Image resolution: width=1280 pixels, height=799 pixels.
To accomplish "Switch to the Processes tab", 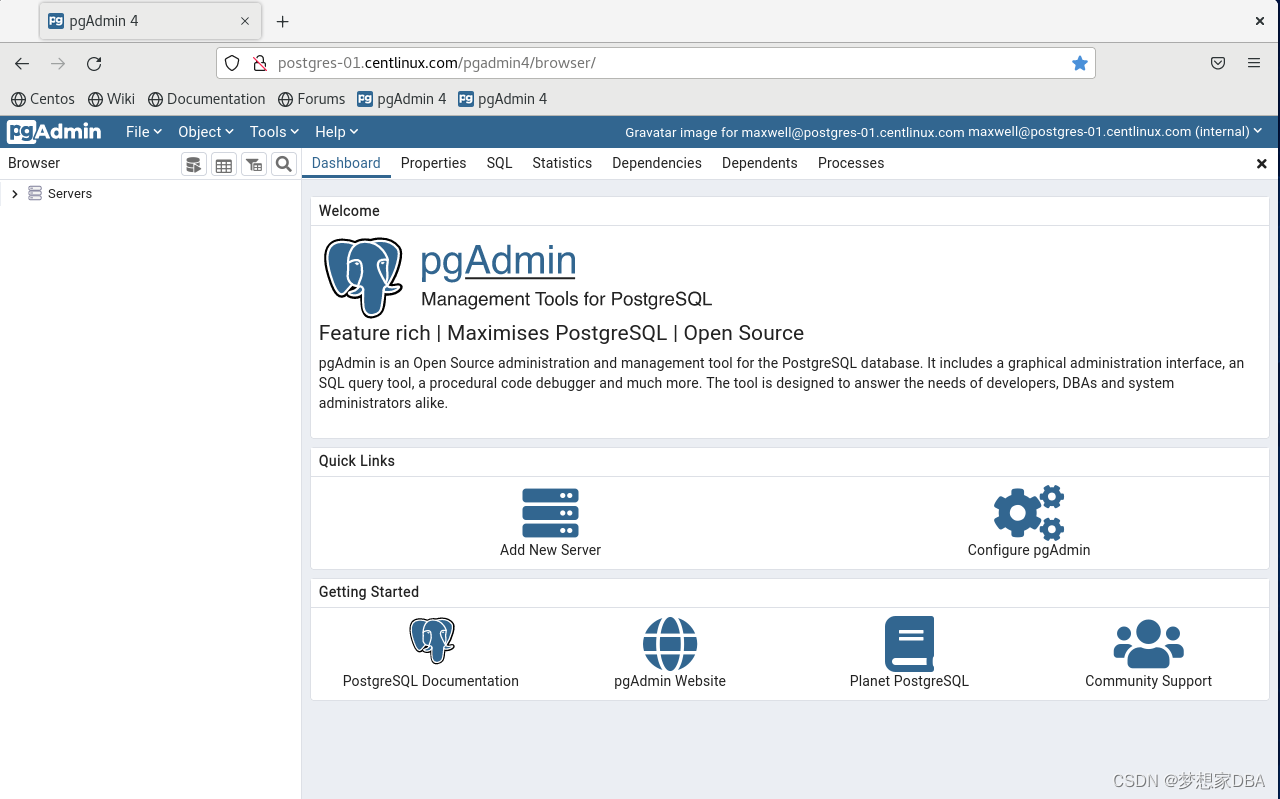I will pyautogui.click(x=851, y=163).
